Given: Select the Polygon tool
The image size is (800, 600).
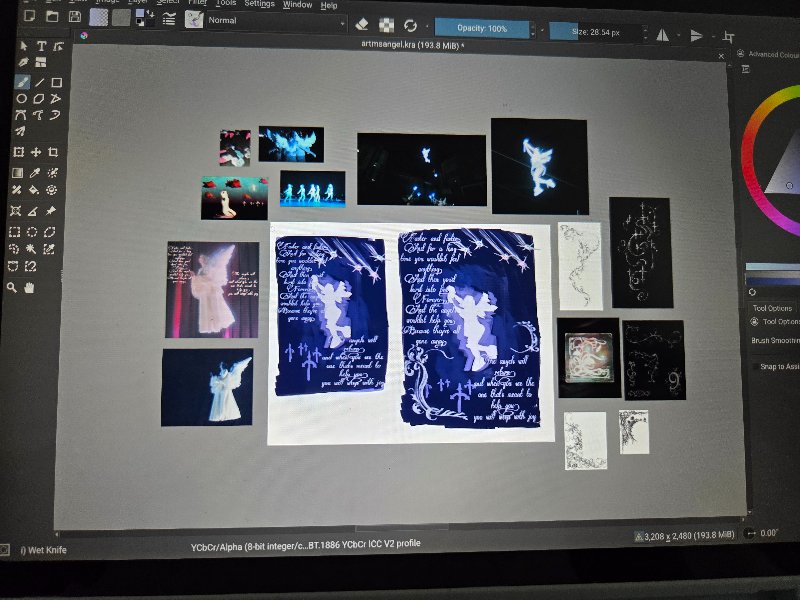Looking at the screenshot, I should coord(39,98).
